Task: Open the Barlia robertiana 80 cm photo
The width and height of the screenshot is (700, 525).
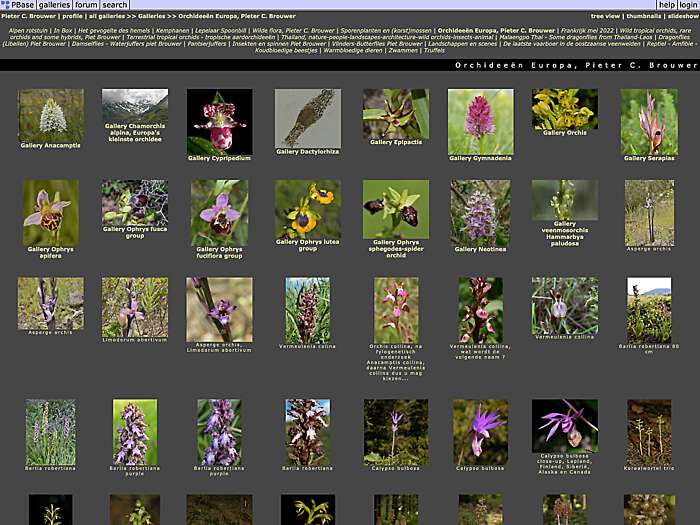Action: pos(649,310)
